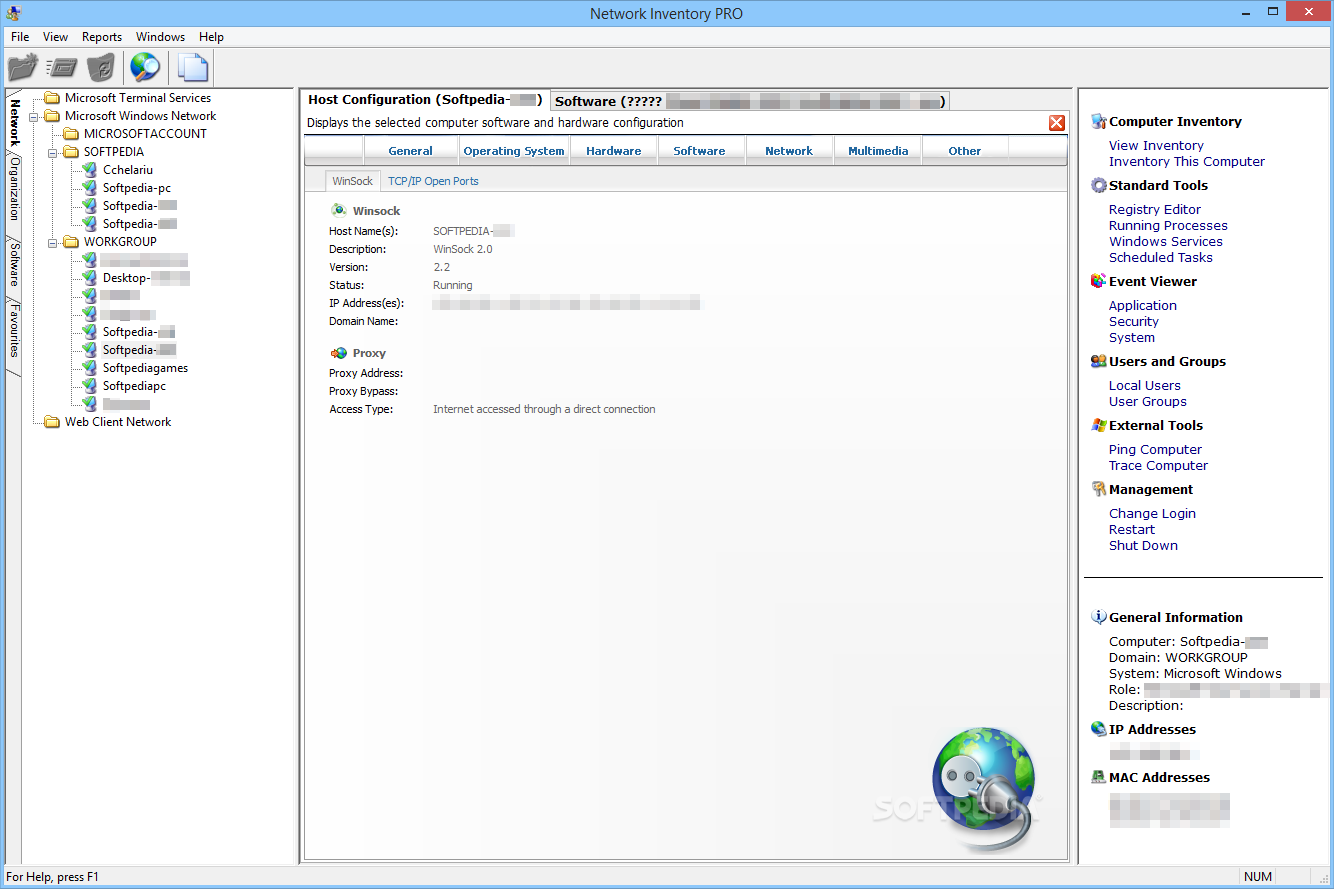Screen dimensions: 1334x889
Task: Click the View Inventory link
Action: pos(1156,145)
